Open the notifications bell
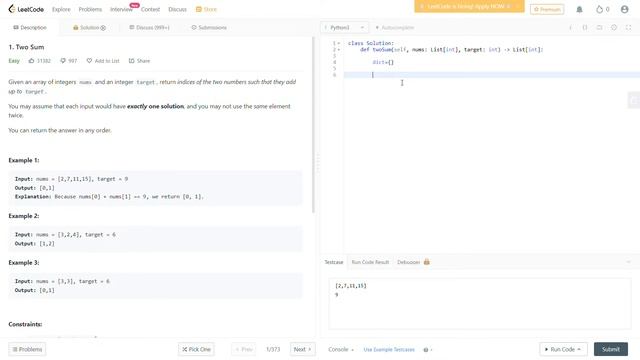This screenshot has height=360, width=640. (x=579, y=9)
